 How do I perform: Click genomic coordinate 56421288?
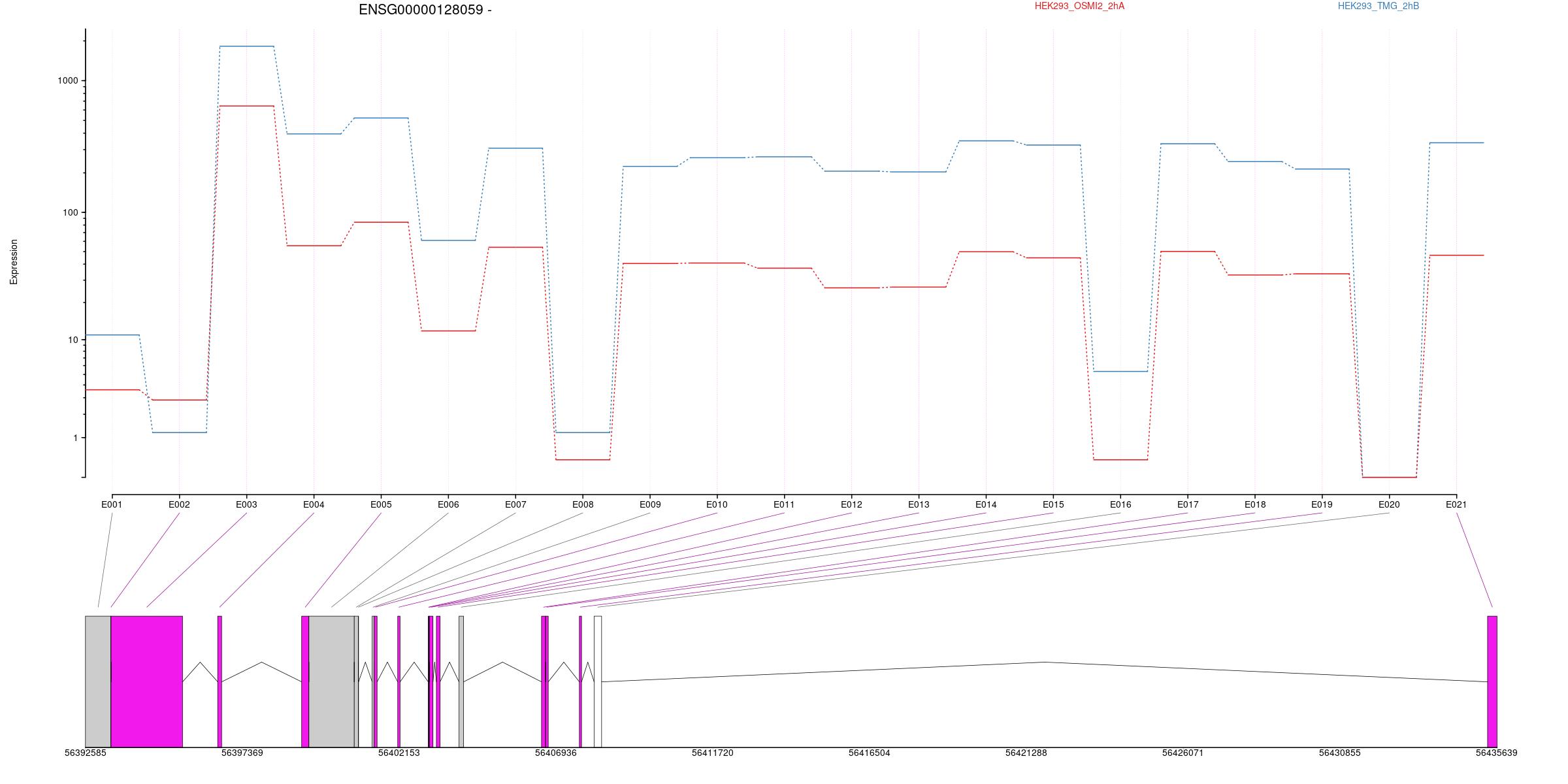[x=1026, y=753]
